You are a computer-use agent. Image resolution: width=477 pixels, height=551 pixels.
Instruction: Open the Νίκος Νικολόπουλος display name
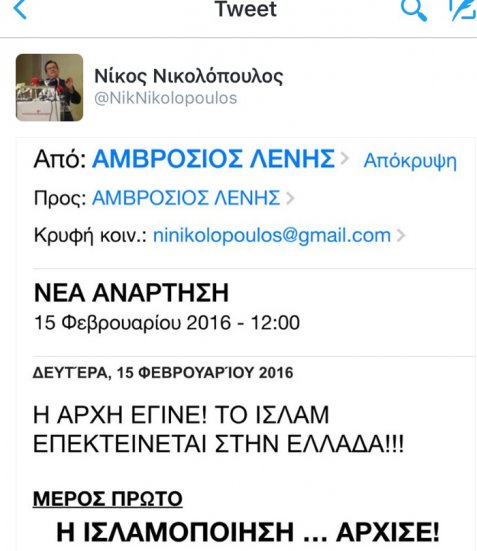pyautogui.click(x=189, y=76)
